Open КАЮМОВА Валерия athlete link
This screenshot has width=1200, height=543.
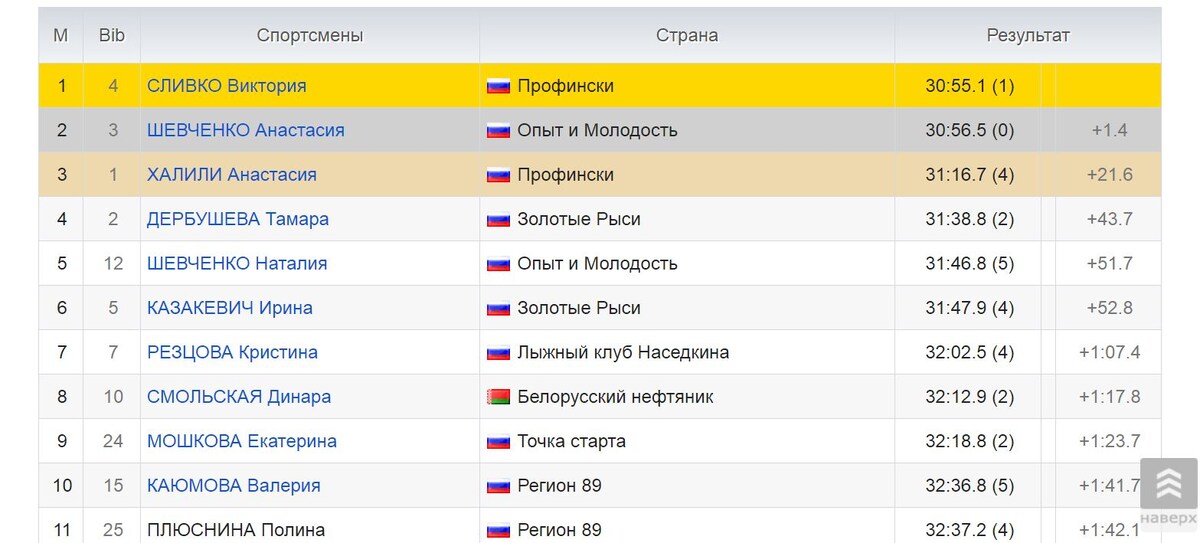click(x=234, y=486)
